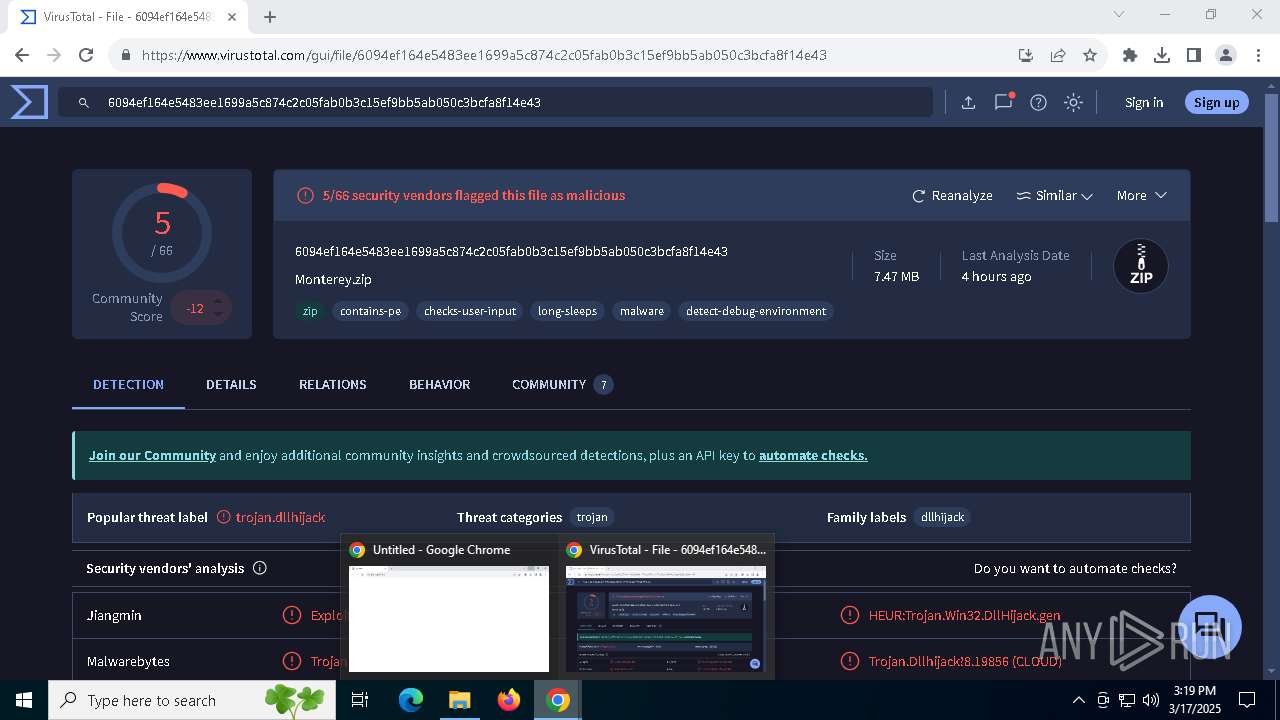The image size is (1280, 720).
Task: Show hidden system tray icons
Action: (x=1078, y=700)
